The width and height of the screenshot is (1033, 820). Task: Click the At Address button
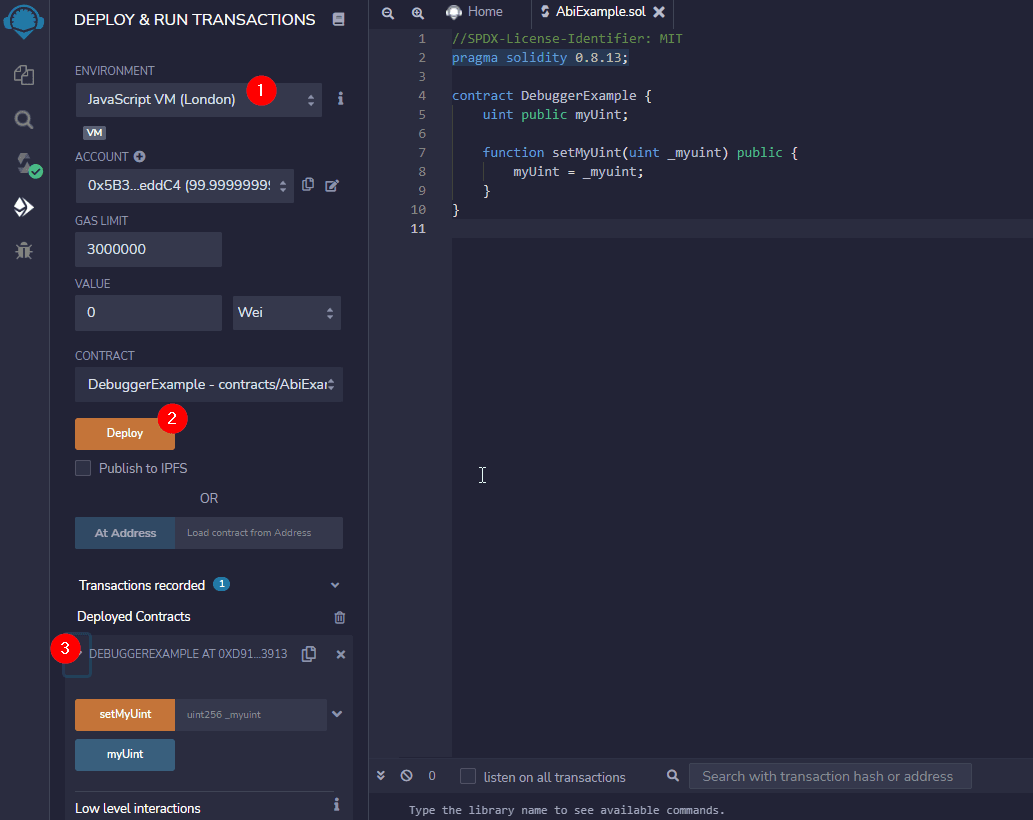(125, 533)
